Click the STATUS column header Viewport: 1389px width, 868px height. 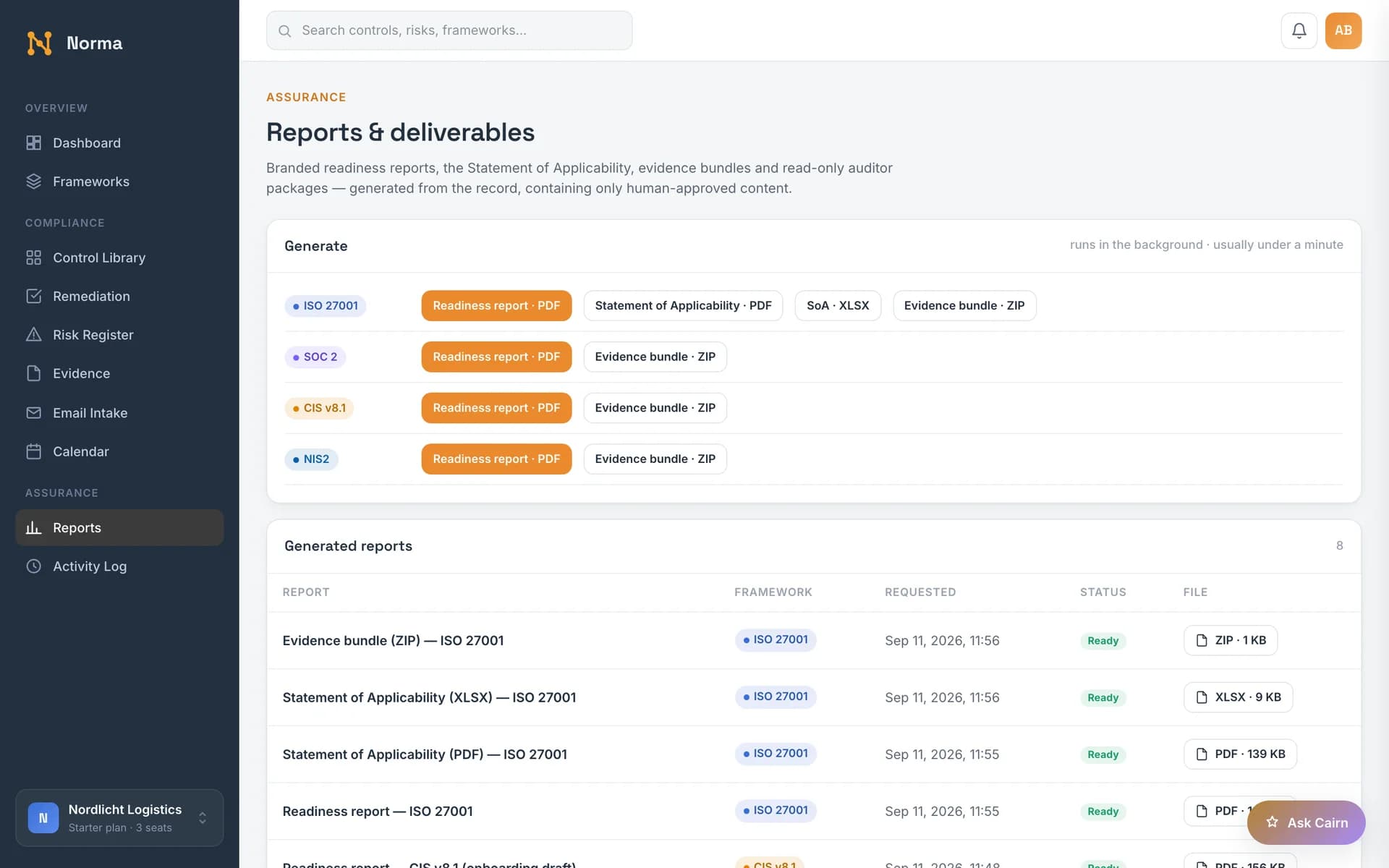1103,592
